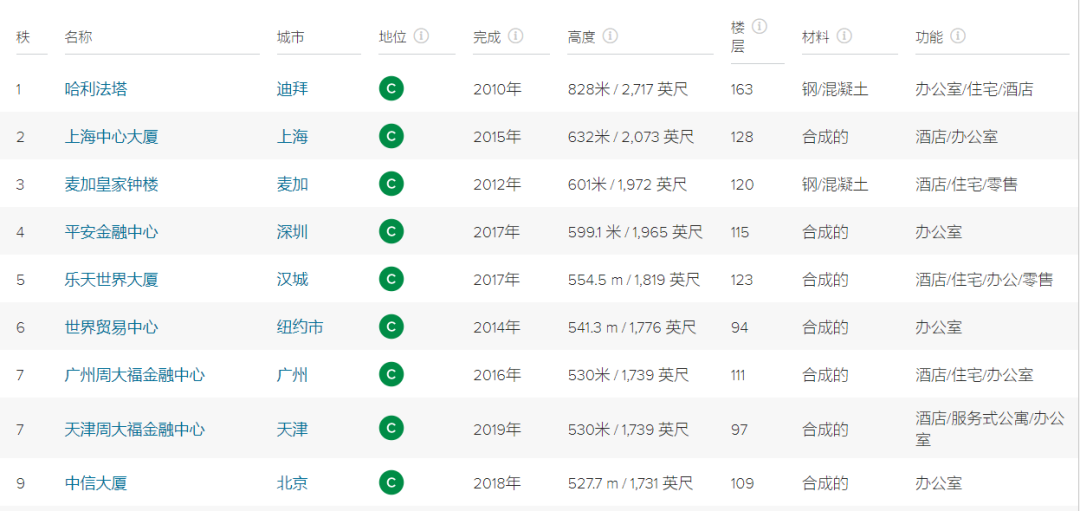
Task: Sort by the 城市 column header
Action: tap(290, 36)
